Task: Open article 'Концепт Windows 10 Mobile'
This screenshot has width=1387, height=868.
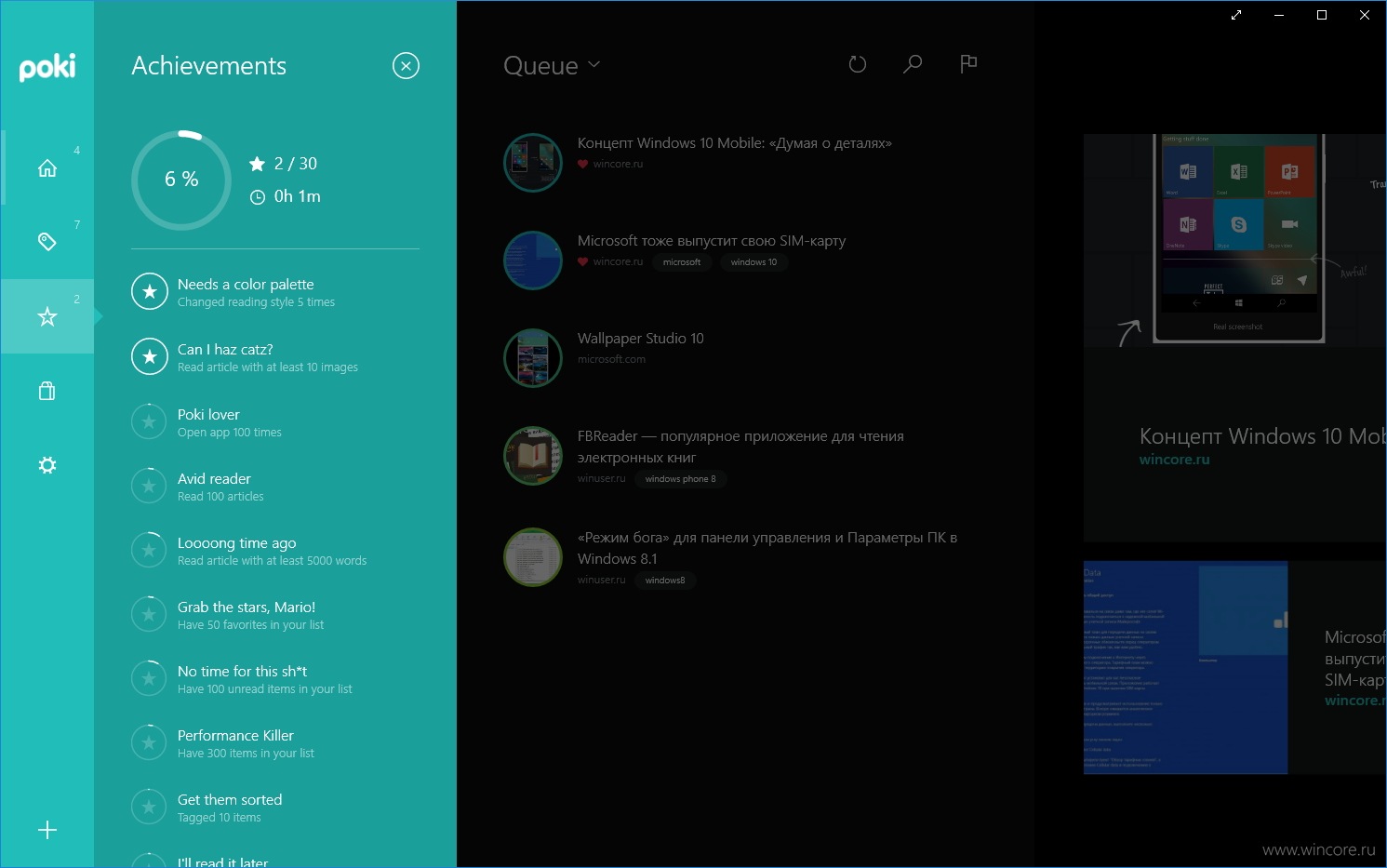Action: click(x=735, y=143)
